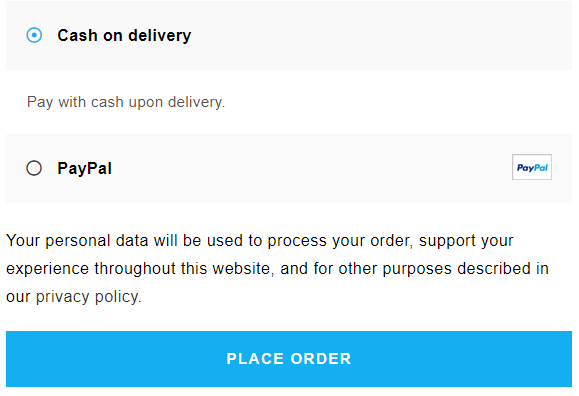
Task: Click the personal data notice's first line
Action: (x=260, y=241)
